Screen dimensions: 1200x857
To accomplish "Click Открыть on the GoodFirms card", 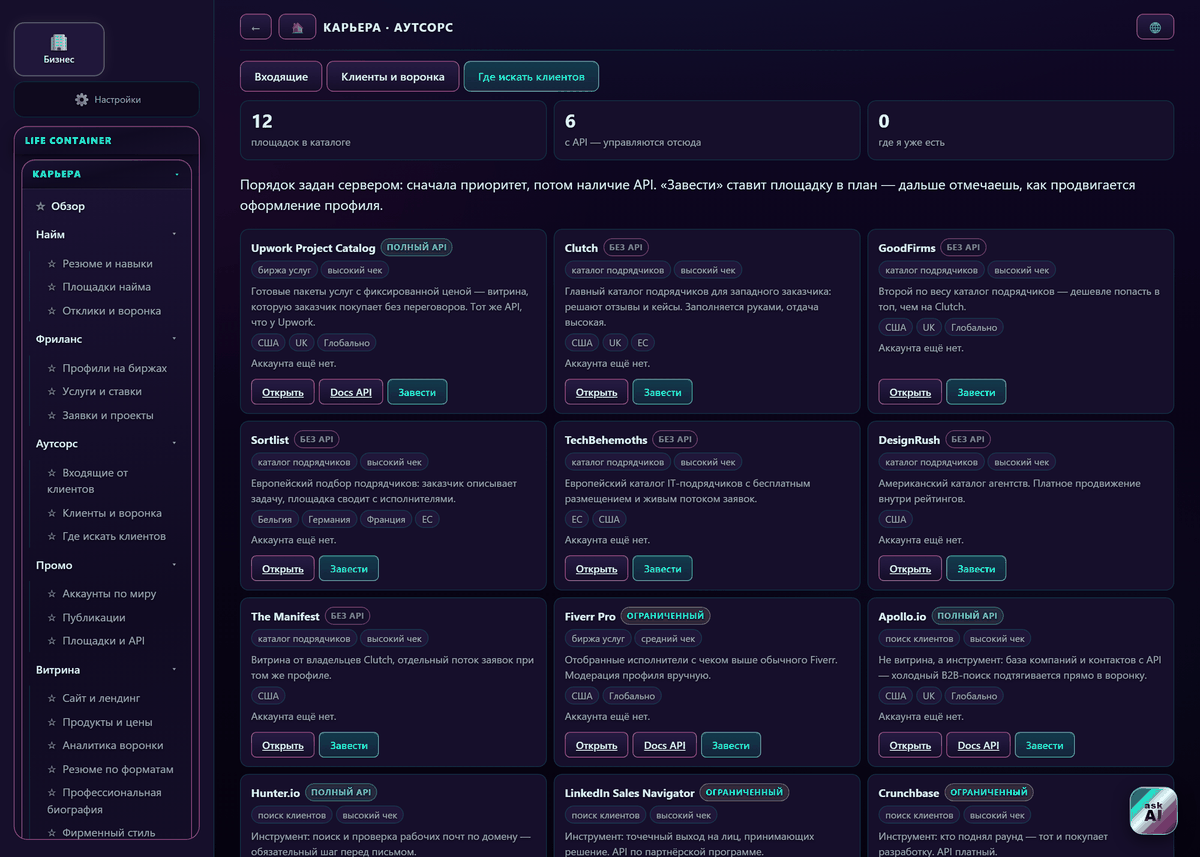I will click(911, 392).
